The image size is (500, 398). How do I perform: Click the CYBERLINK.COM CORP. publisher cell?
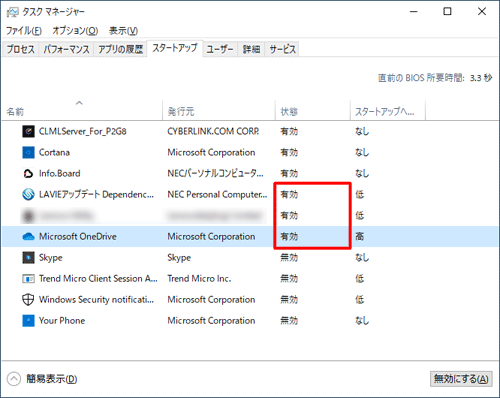(213, 131)
